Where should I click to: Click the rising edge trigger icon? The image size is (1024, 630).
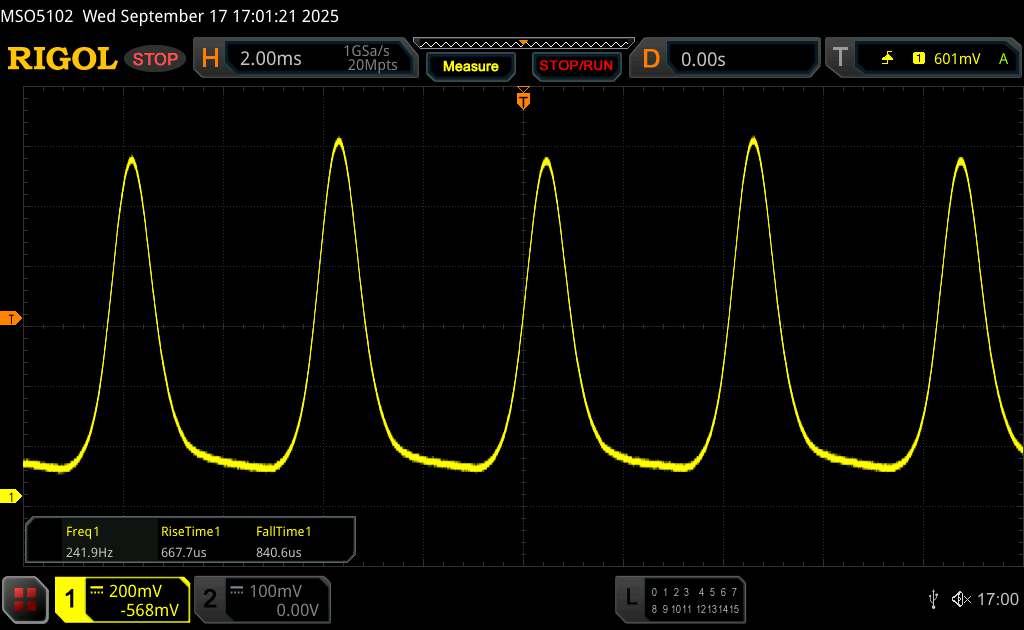point(887,59)
